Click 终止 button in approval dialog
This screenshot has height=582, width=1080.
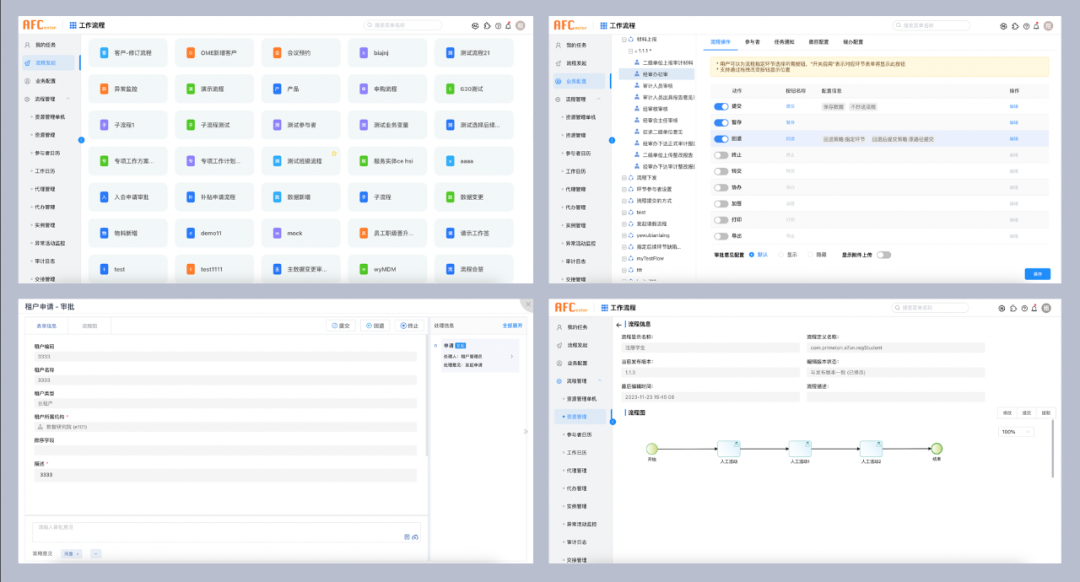point(409,326)
